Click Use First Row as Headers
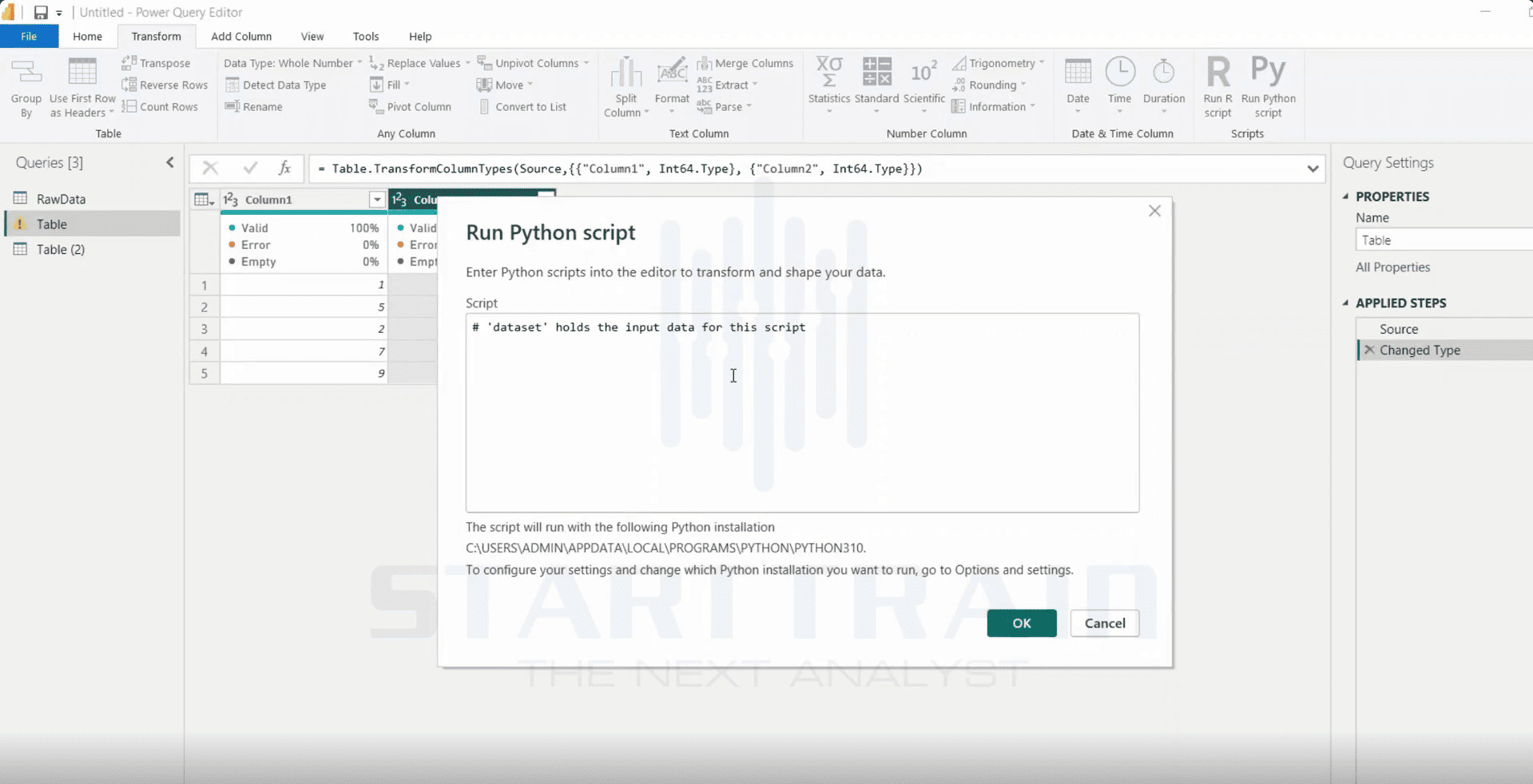Image resolution: width=1533 pixels, height=784 pixels. coord(82,88)
